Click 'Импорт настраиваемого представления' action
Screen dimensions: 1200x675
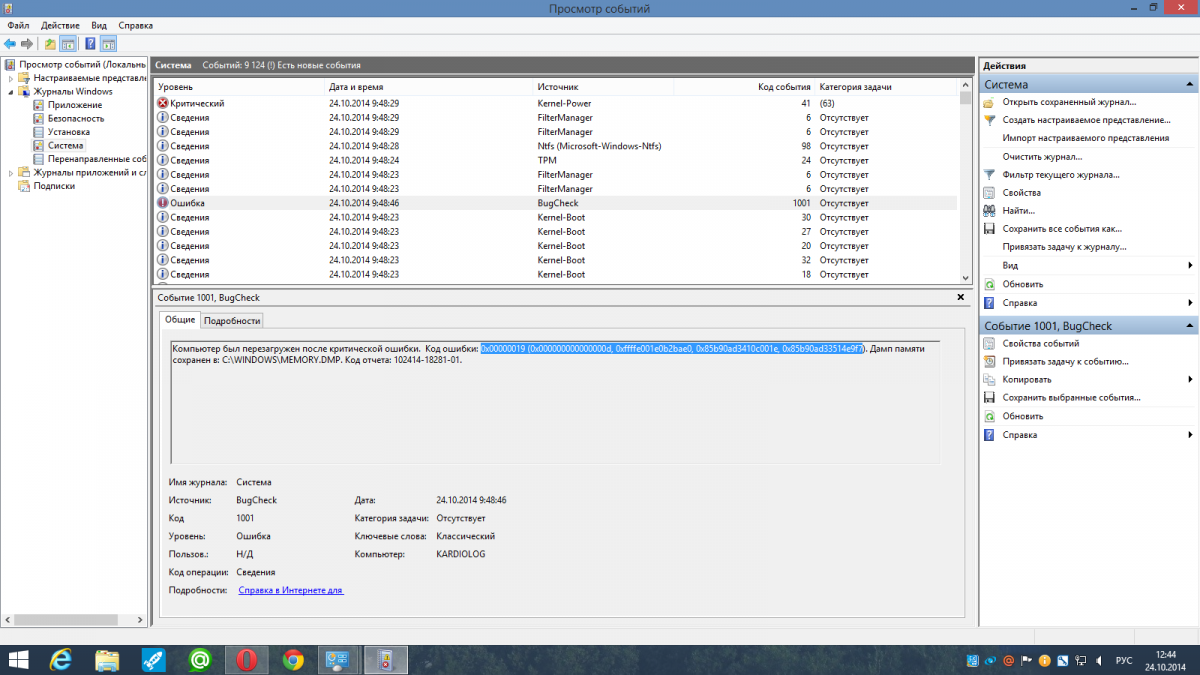(x=1086, y=138)
